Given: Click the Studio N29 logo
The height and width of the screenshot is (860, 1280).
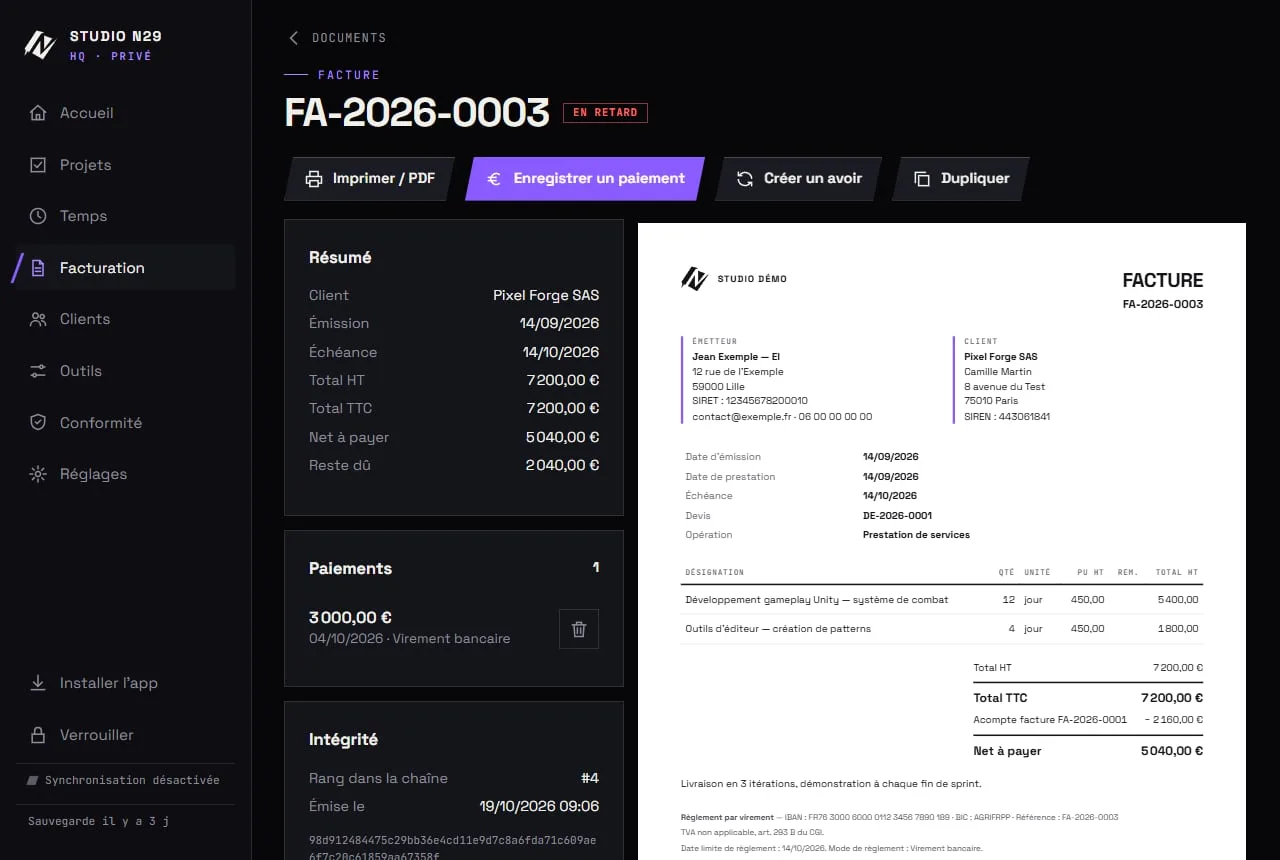Looking at the screenshot, I should (x=39, y=45).
